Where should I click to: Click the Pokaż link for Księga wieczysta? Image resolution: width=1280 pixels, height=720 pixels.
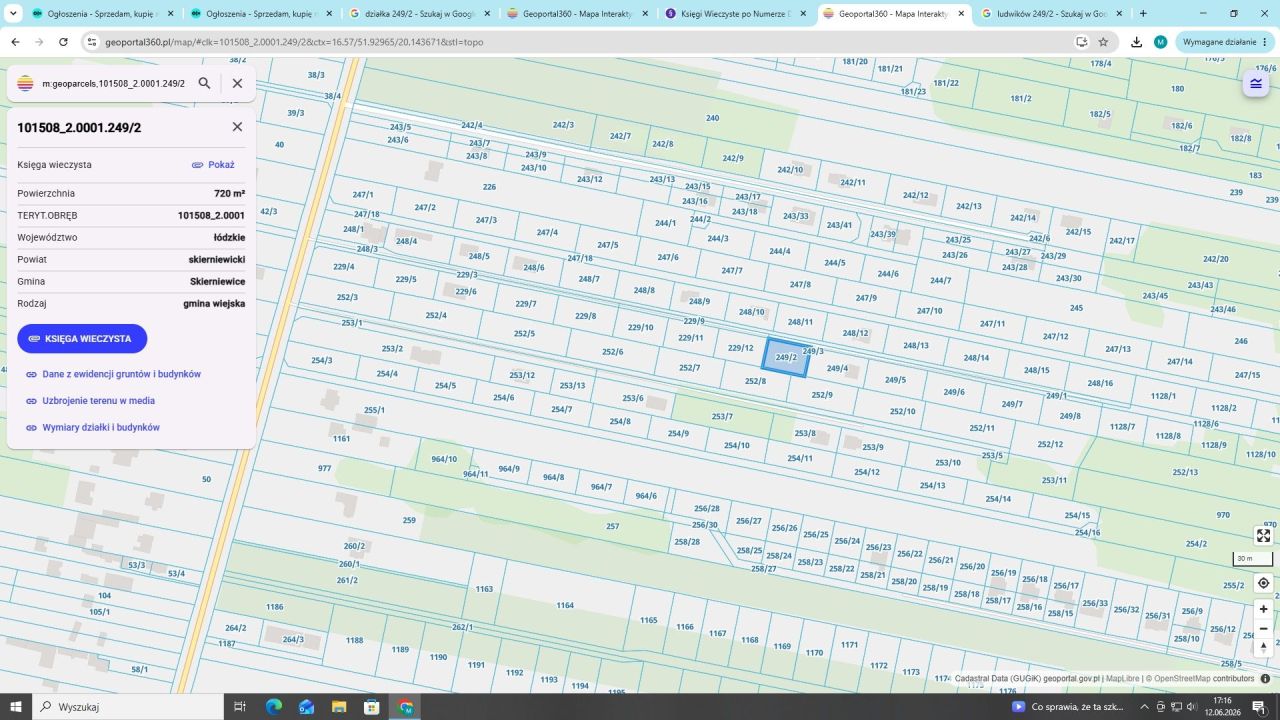click(x=213, y=165)
